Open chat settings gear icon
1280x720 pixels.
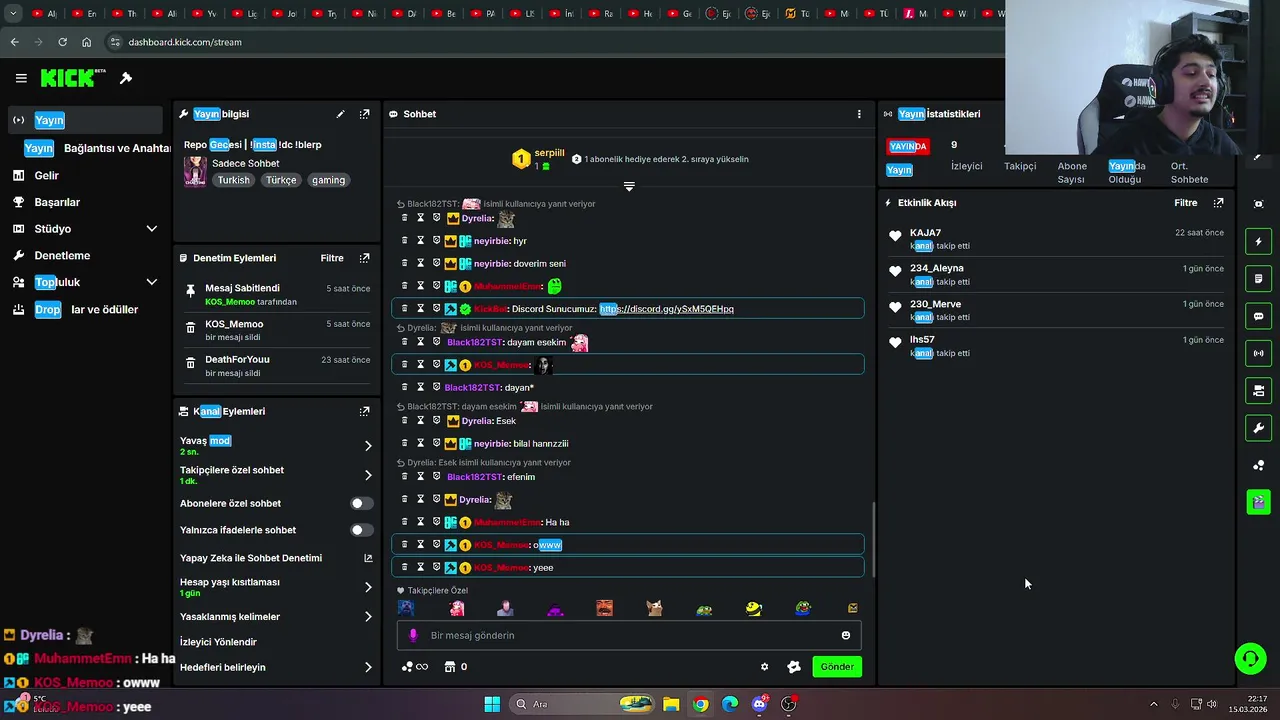[765, 667]
